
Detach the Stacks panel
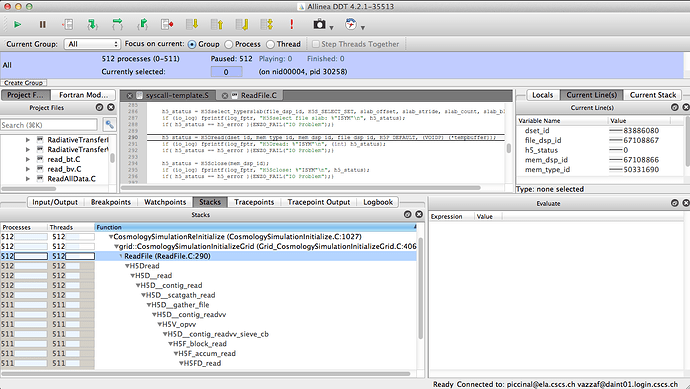pyautogui.click(x=407, y=214)
